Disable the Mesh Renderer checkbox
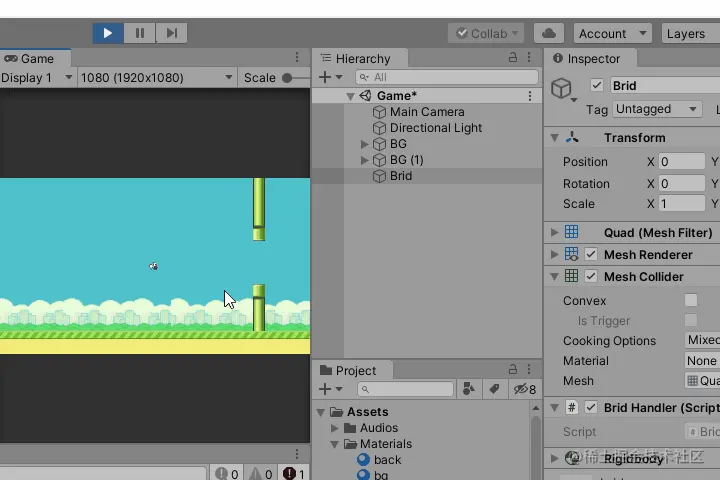Screen dimensions: 720x480 coord(591,254)
